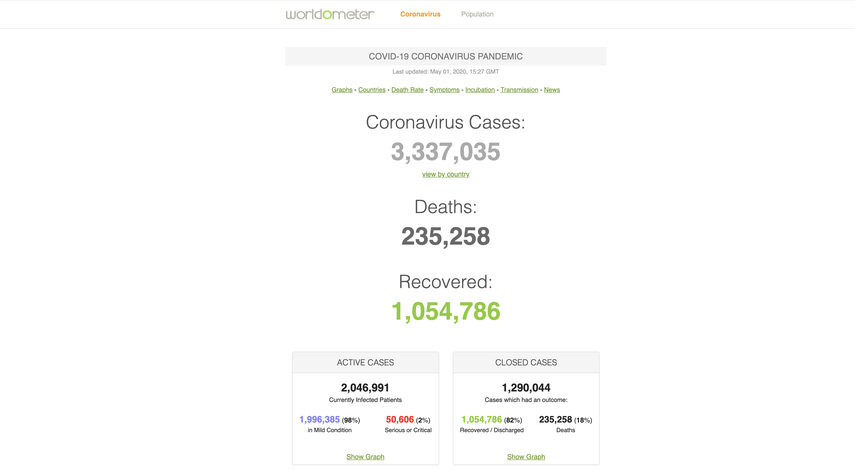855x471 pixels.
Task: Open the Graphs link
Action: [x=342, y=90]
